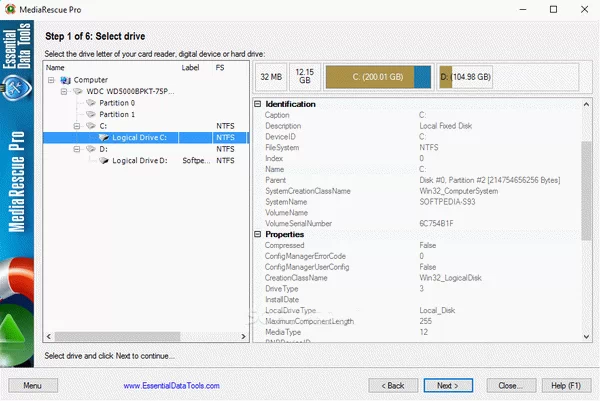
Task: Click the Logical Drive C: icon
Action: [104, 137]
